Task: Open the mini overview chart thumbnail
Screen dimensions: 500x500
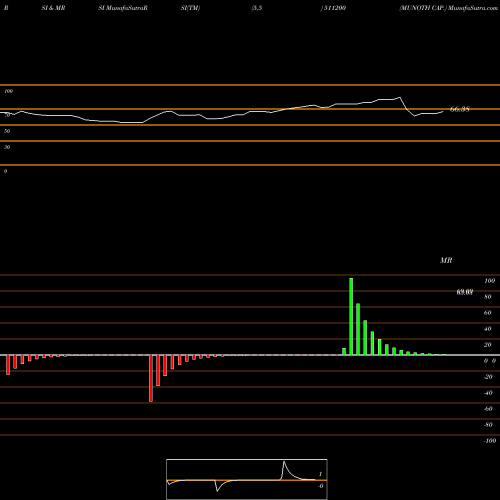Action: (x=247, y=479)
